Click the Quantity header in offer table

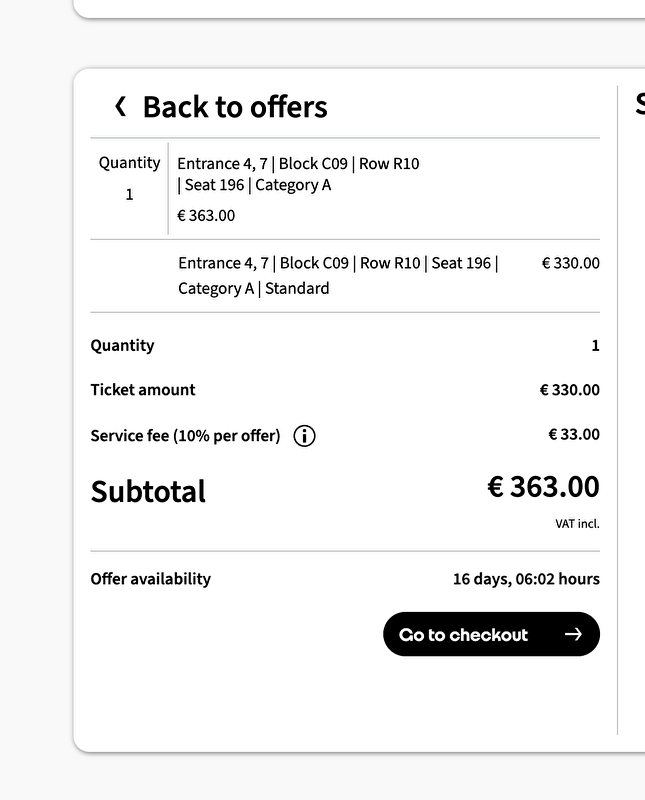coord(129,163)
